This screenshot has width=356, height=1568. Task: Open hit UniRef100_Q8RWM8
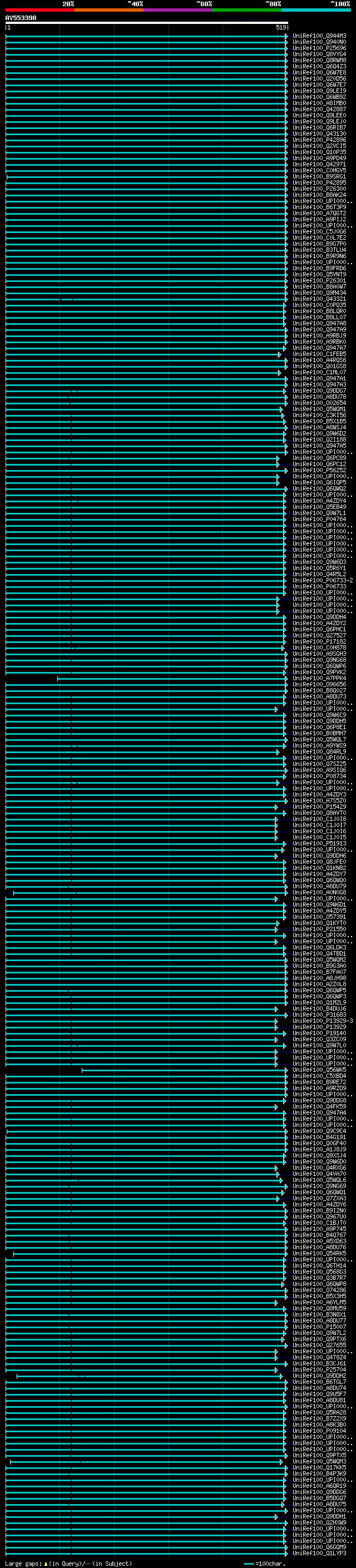point(319,60)
